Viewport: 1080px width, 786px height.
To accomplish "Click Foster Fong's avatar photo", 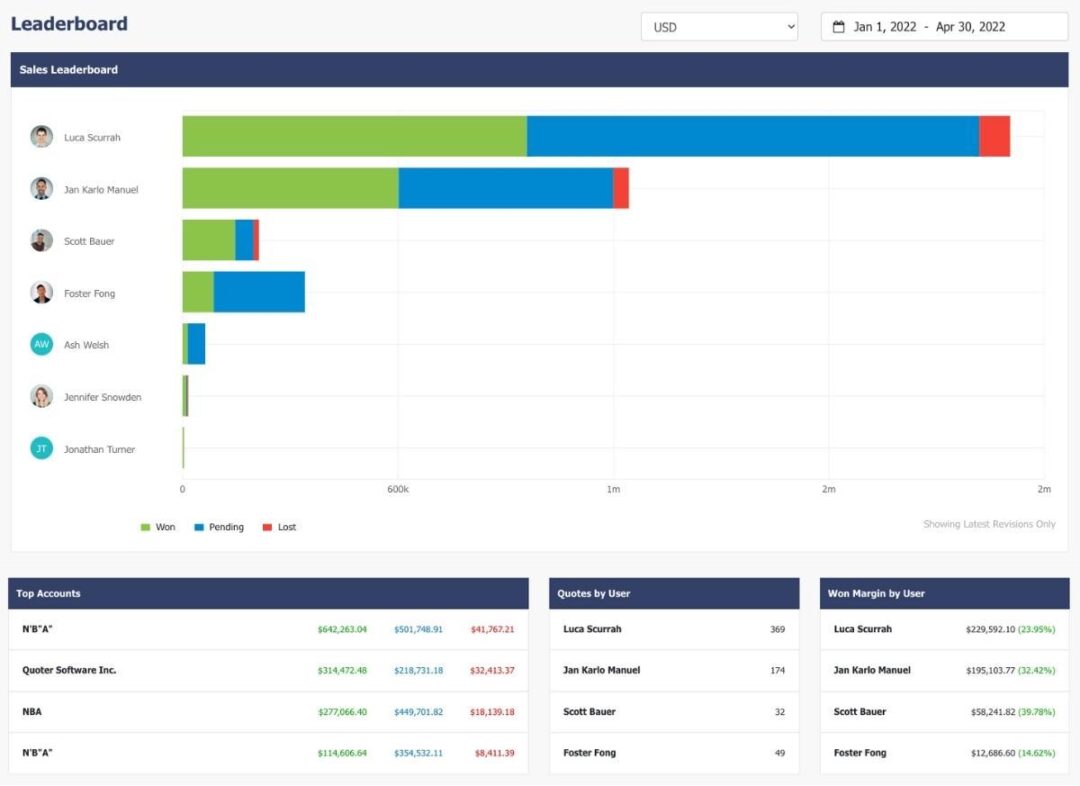I will 41,293.
